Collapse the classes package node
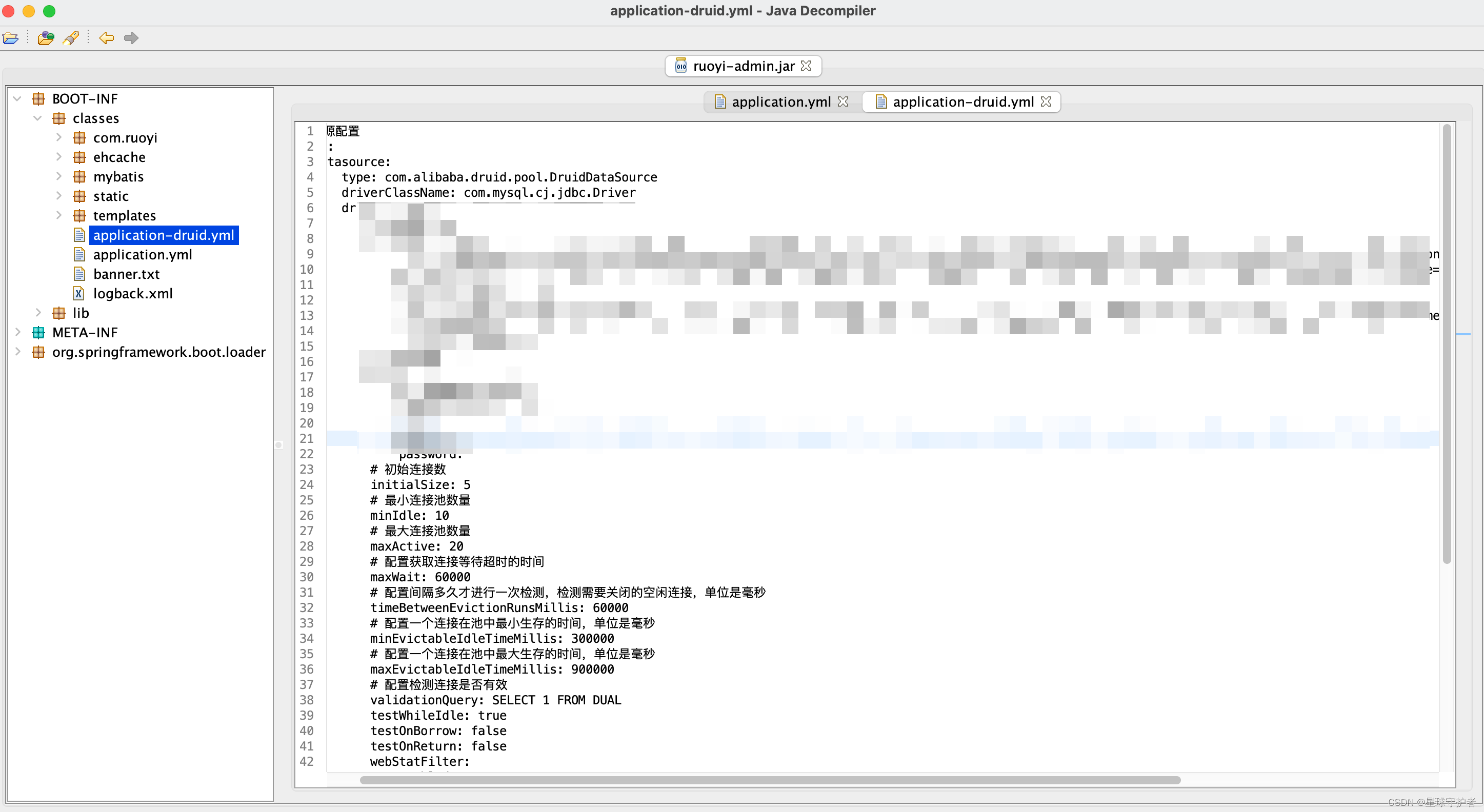This screenshot has height=812, width=1484. click(x=38, y=118)
